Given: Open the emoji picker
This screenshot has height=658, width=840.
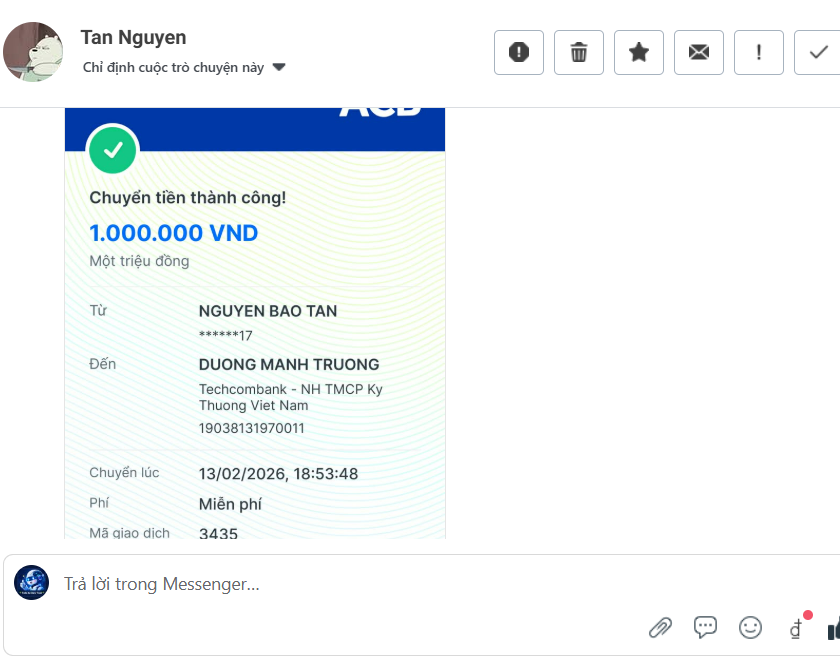Looking at the screenshot, I should click(750, 627).
